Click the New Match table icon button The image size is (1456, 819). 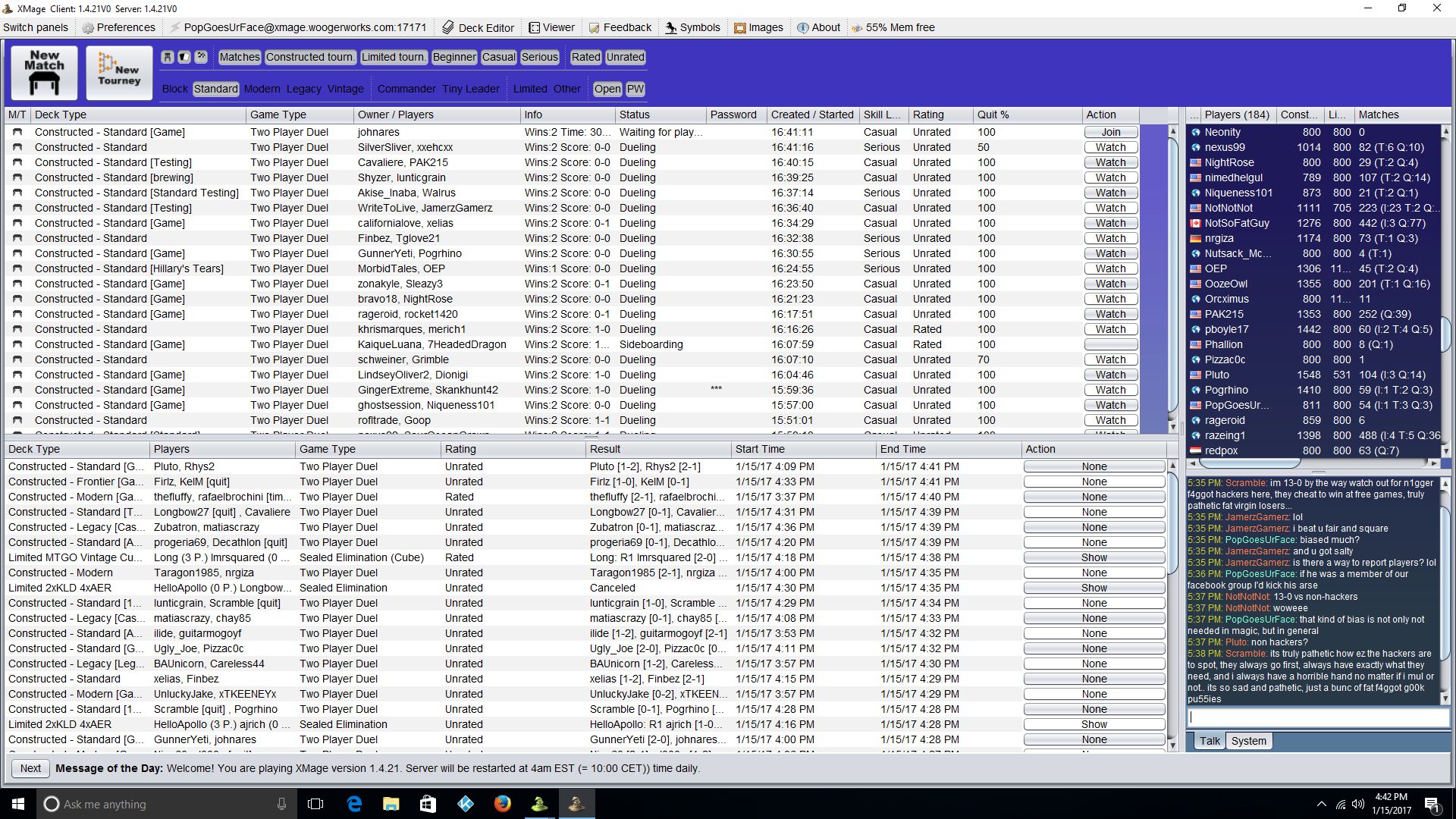tap(44, 73)
